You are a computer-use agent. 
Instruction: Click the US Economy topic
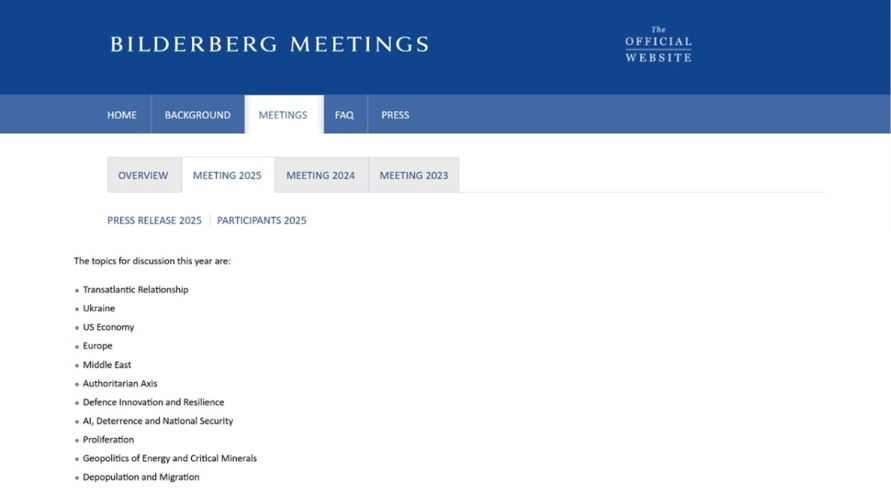pyautogui.click(x=109, y=327)
